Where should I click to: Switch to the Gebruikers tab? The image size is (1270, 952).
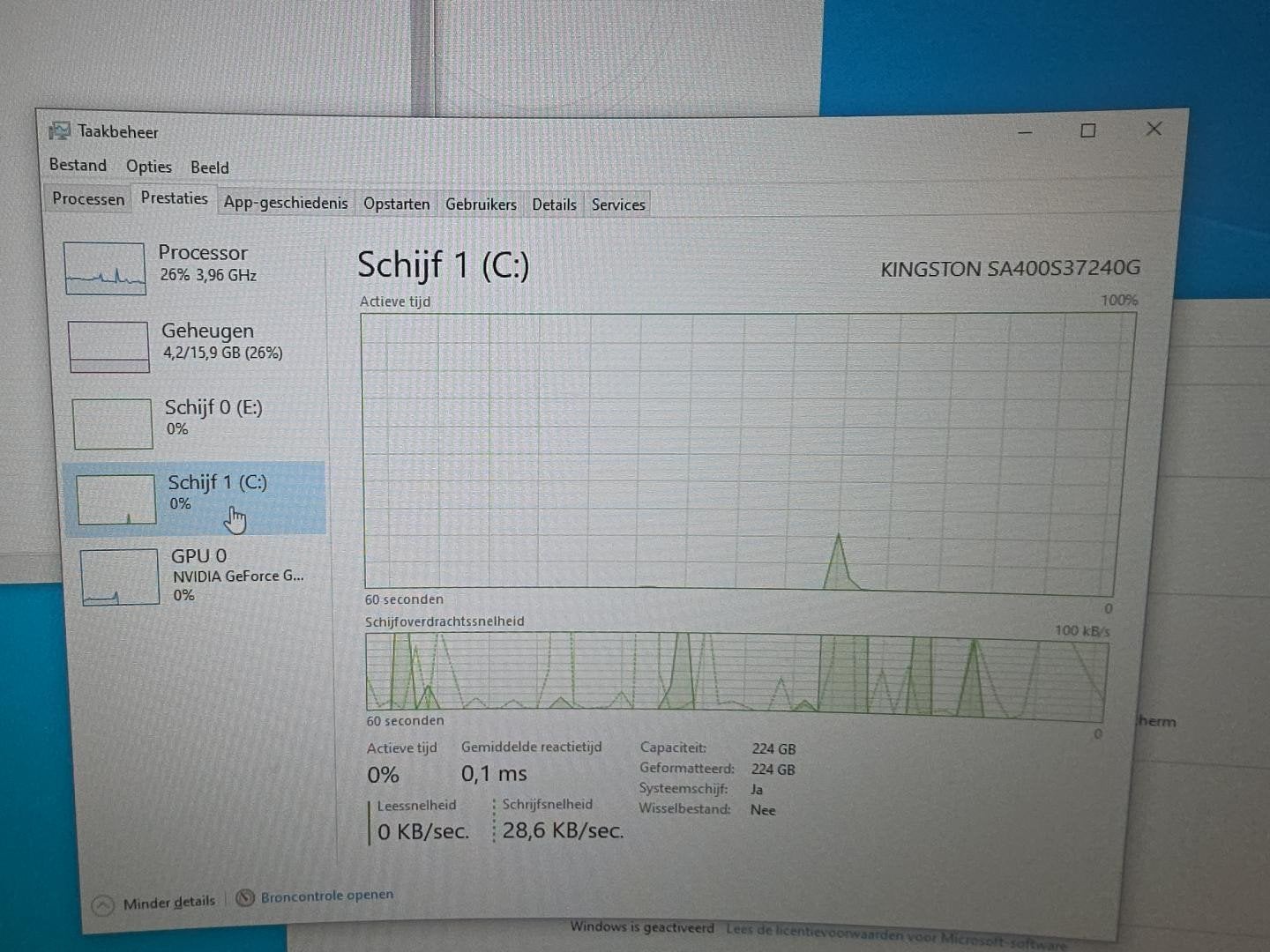[481, 205]
